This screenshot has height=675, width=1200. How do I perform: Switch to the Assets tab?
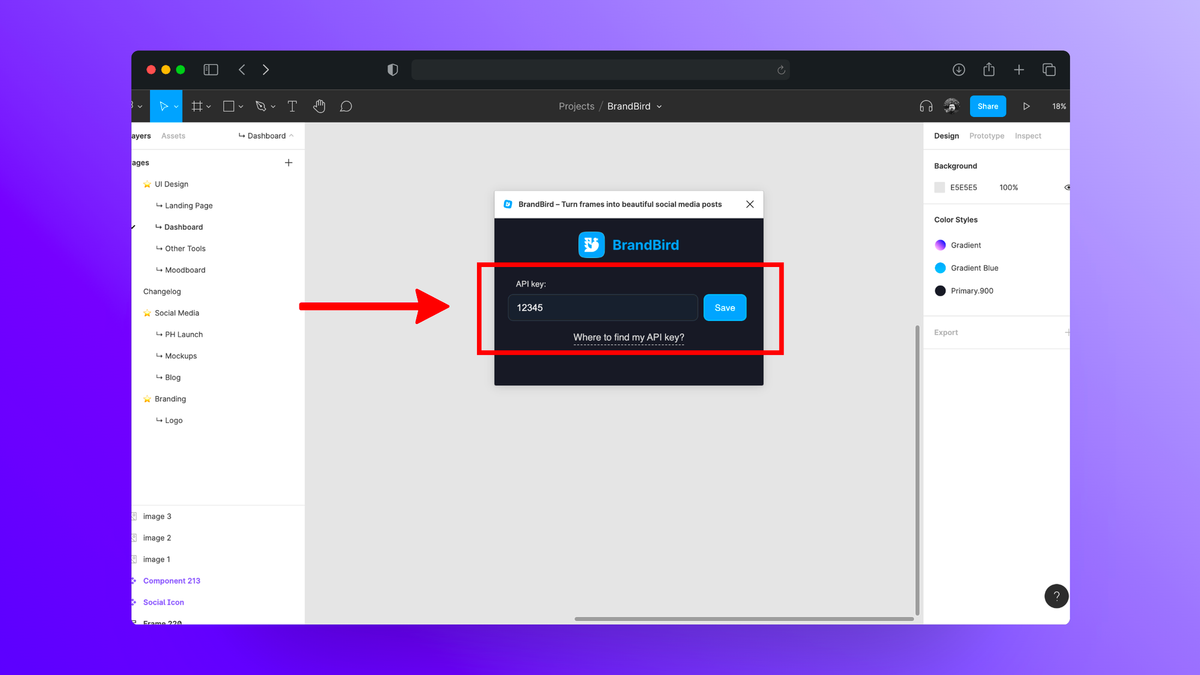[173, 136]
